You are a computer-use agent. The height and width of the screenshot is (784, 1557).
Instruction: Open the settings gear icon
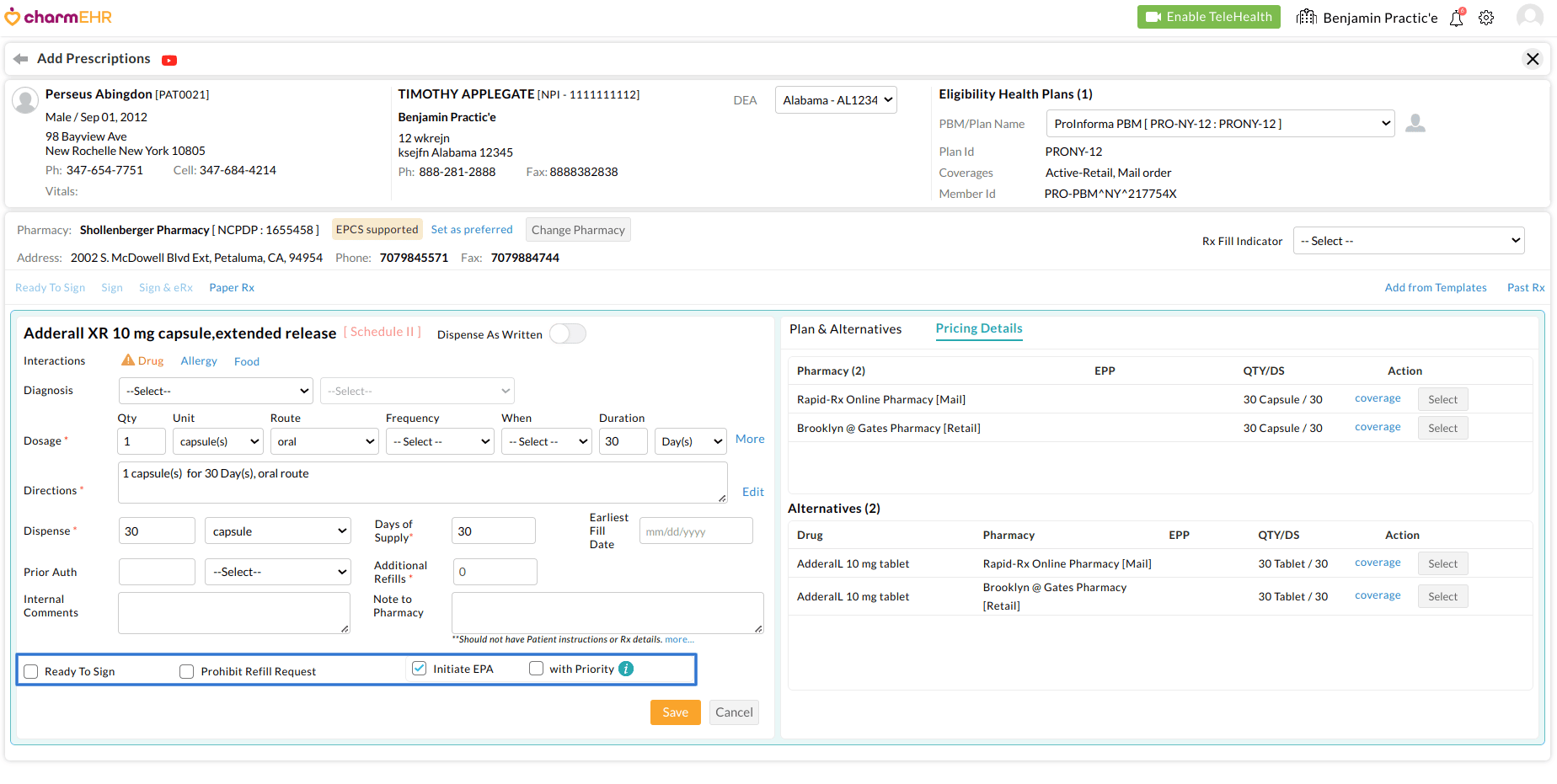pos(1486,18)
